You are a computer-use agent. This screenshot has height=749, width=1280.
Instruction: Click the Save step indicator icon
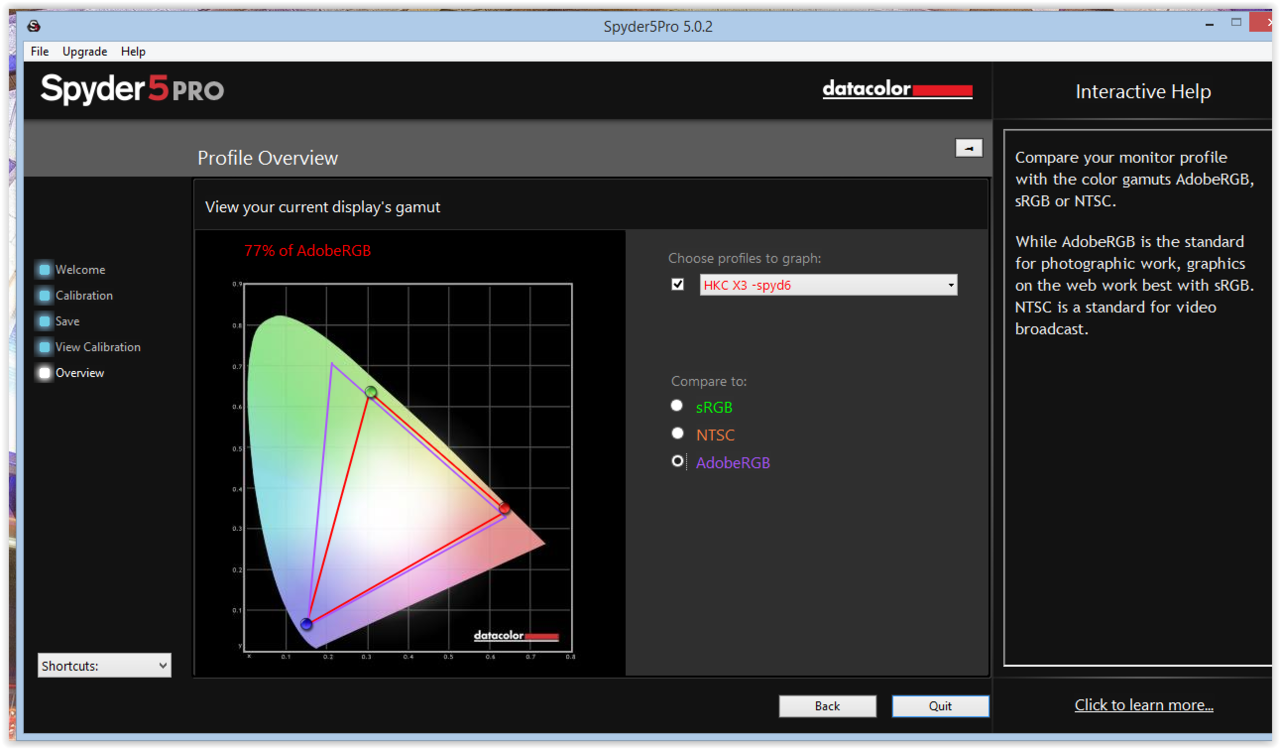[x=44, y=322]
